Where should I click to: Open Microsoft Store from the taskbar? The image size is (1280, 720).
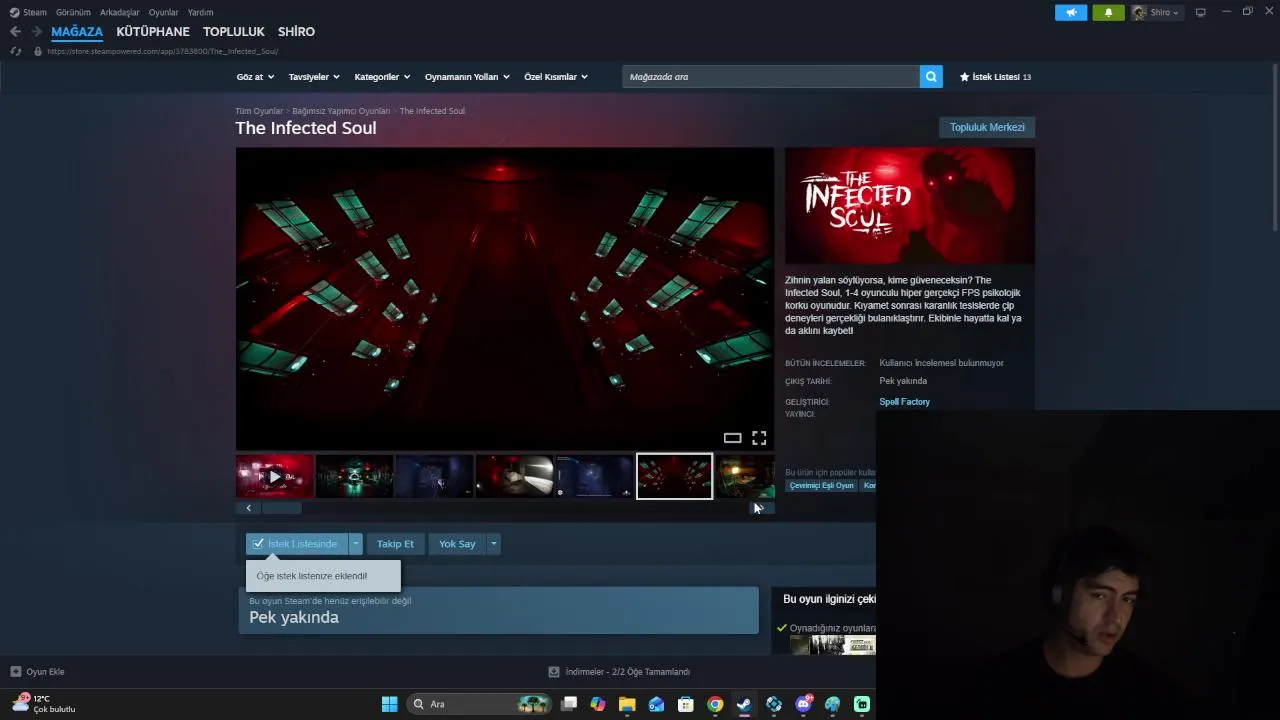coord(686,704)
